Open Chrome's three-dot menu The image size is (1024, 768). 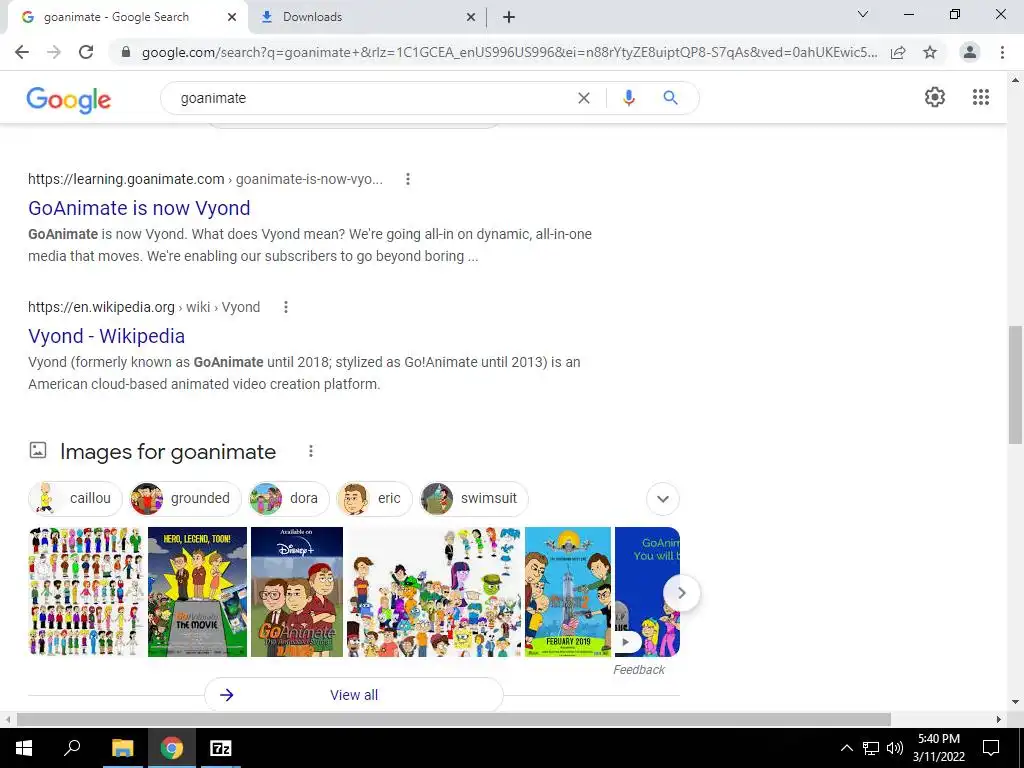pos(1002,52)
